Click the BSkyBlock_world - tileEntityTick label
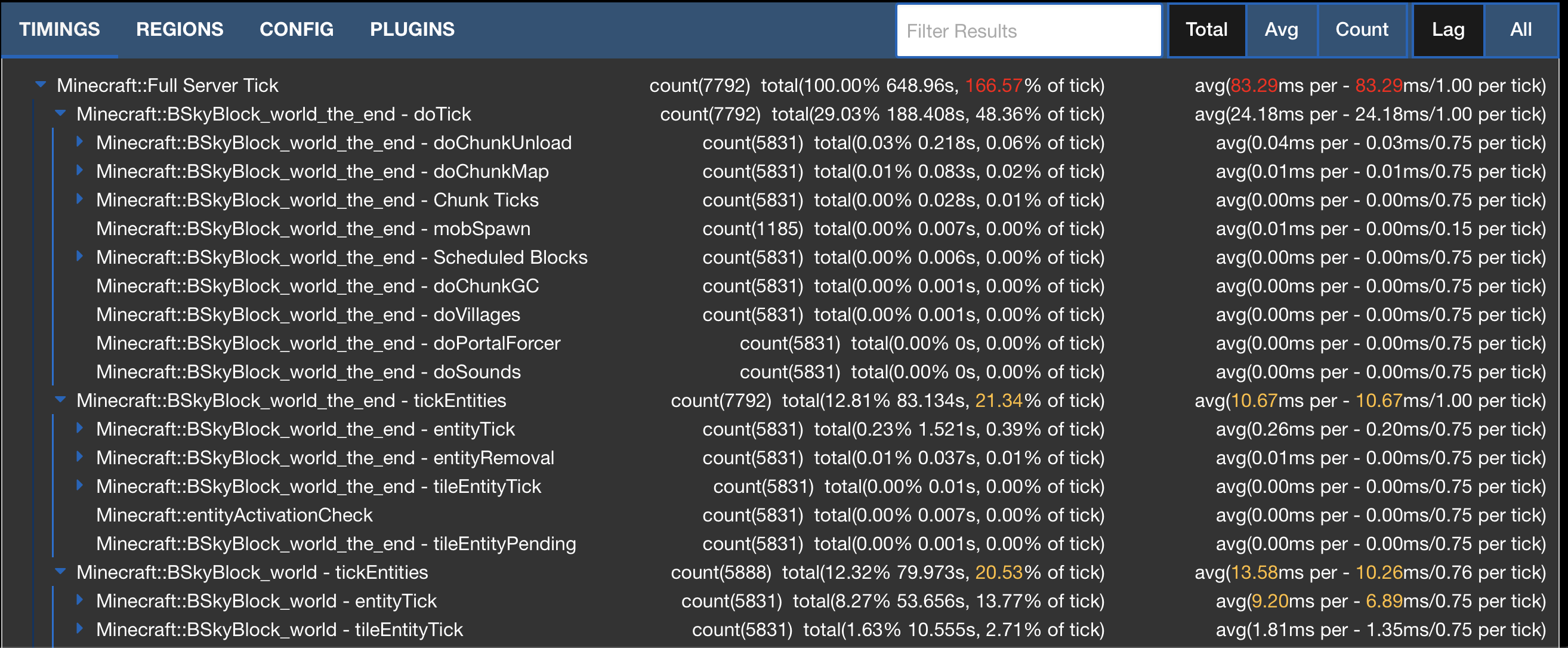Screen dimensions: 1568x648 point(280,629)
